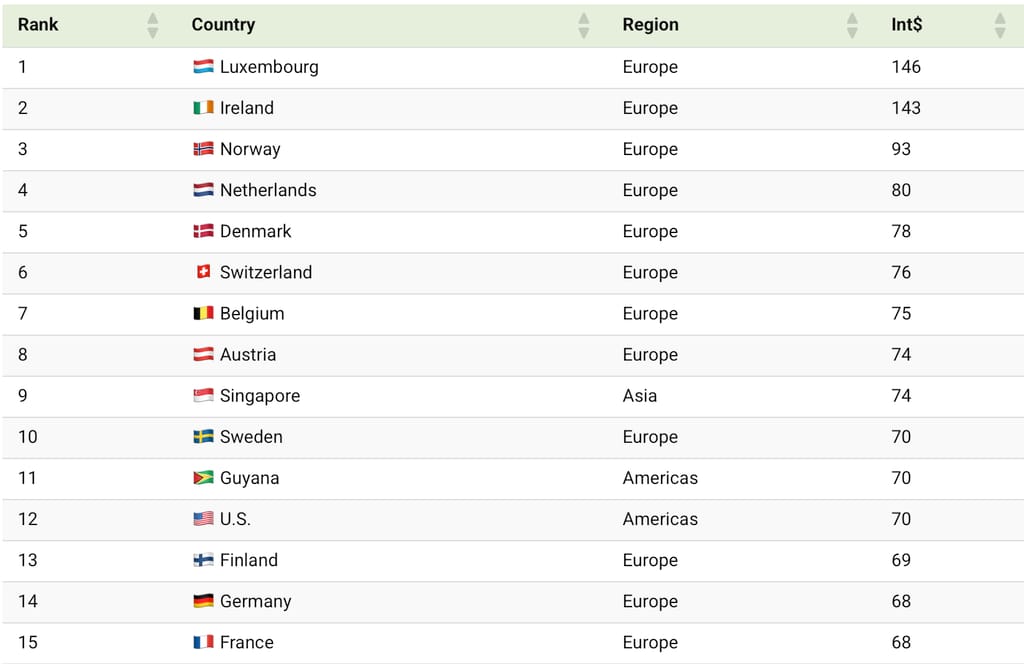The image size is (1024, 664).
Task: Click the Singapore flag icon
Action: click(x=202, y=396)
